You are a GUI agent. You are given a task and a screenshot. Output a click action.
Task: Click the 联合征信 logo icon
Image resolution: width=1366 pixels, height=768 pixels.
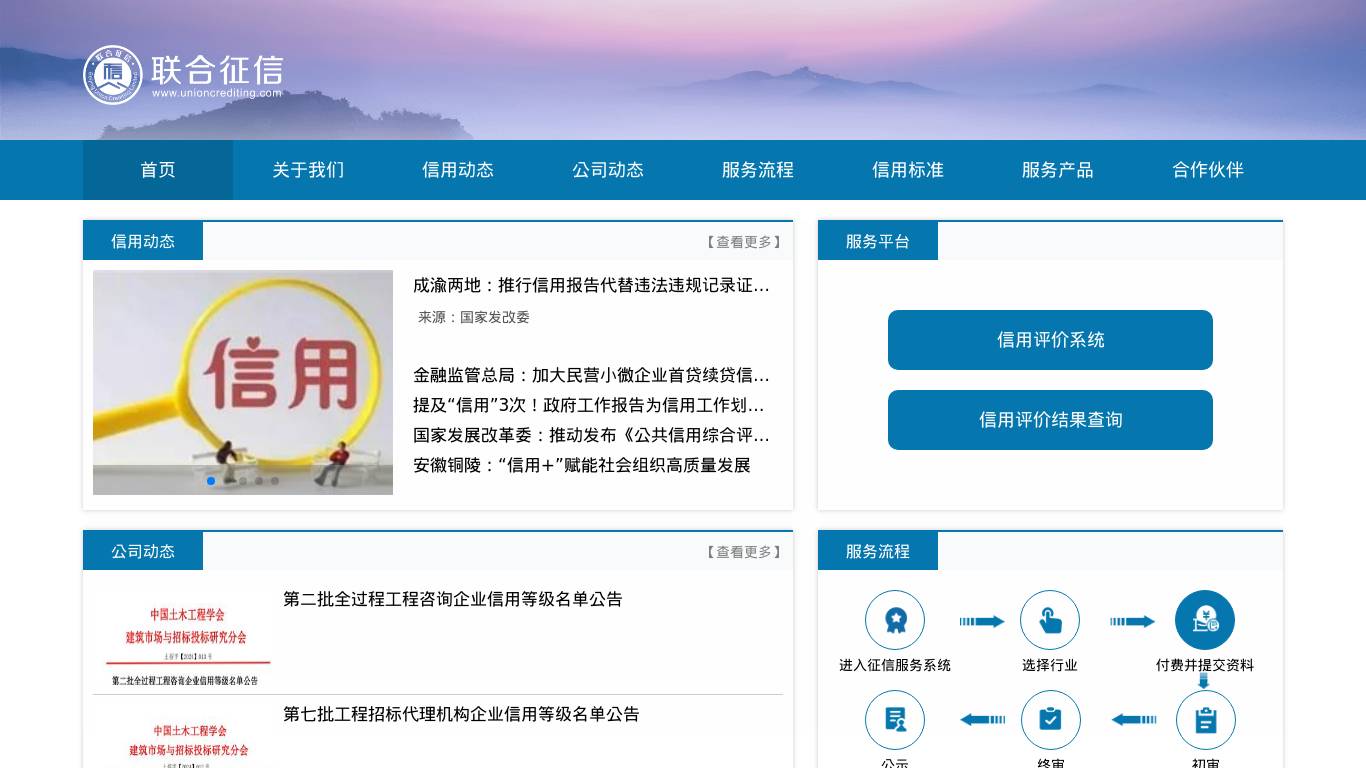[x=113, y=75]
